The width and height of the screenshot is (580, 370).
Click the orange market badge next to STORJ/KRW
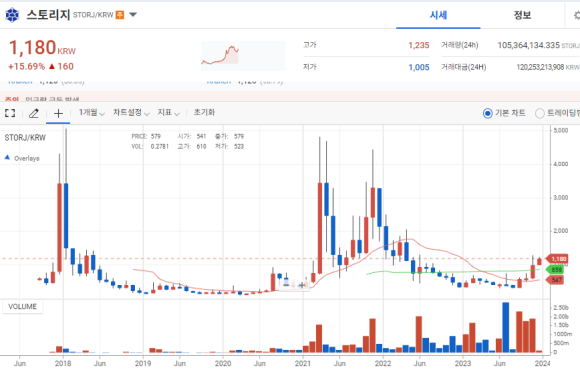click(120, 15)
